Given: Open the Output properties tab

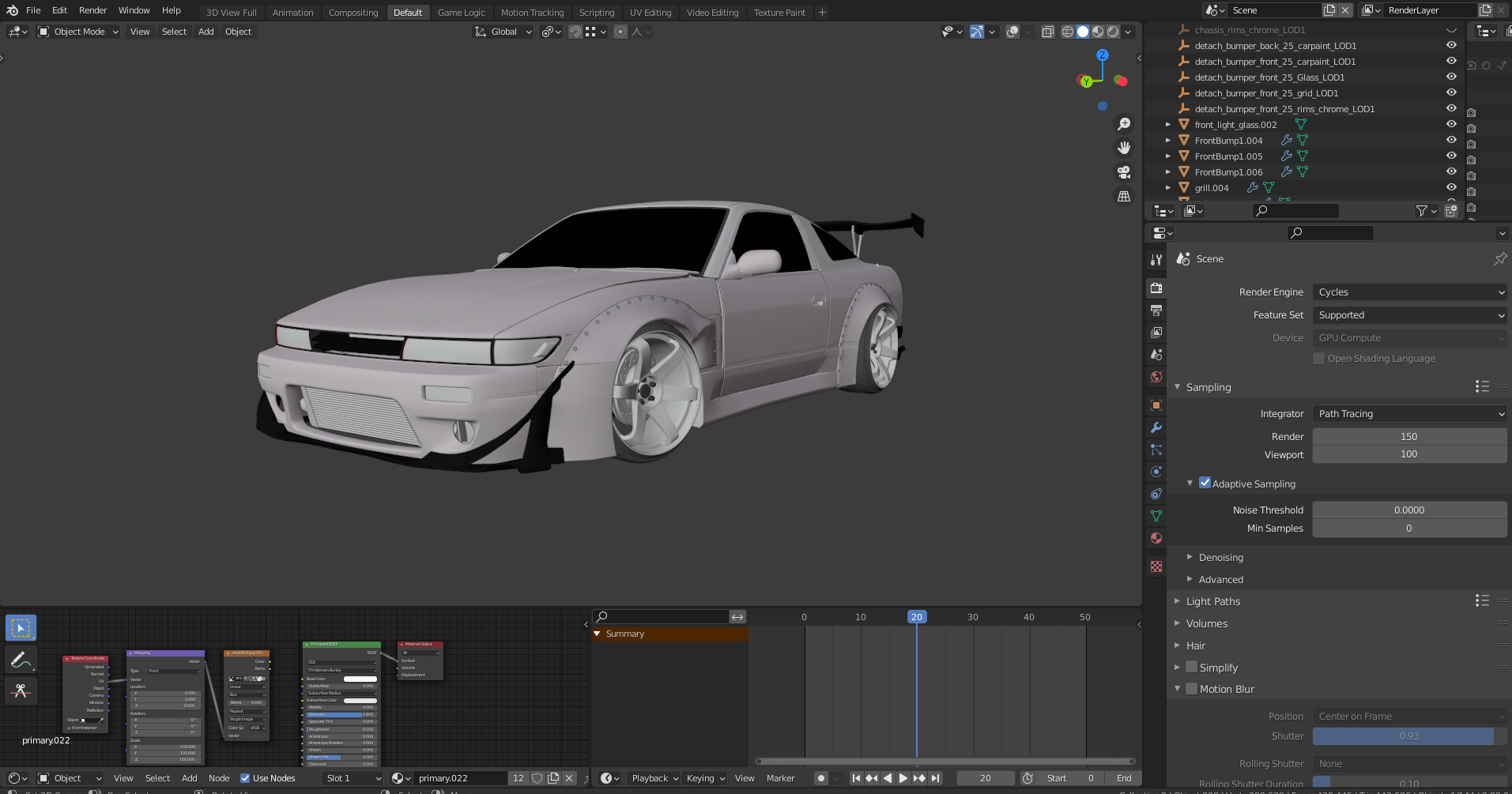Looking at the screenshot, I should [1156, 310].
